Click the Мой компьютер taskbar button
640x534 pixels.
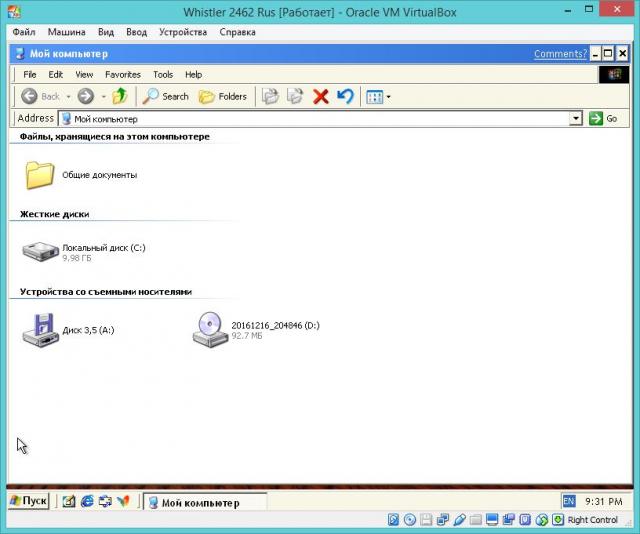pos(205,503)
